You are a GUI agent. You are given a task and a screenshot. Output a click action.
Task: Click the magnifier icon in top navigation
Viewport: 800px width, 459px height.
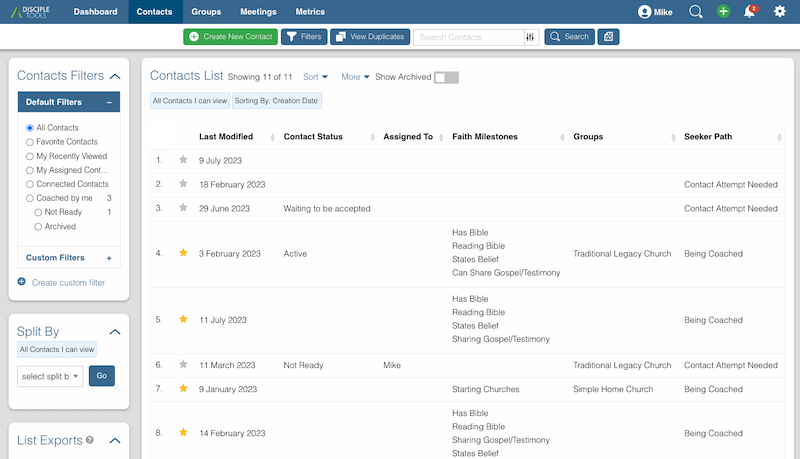pyautogui.click(x=696, y=12)
